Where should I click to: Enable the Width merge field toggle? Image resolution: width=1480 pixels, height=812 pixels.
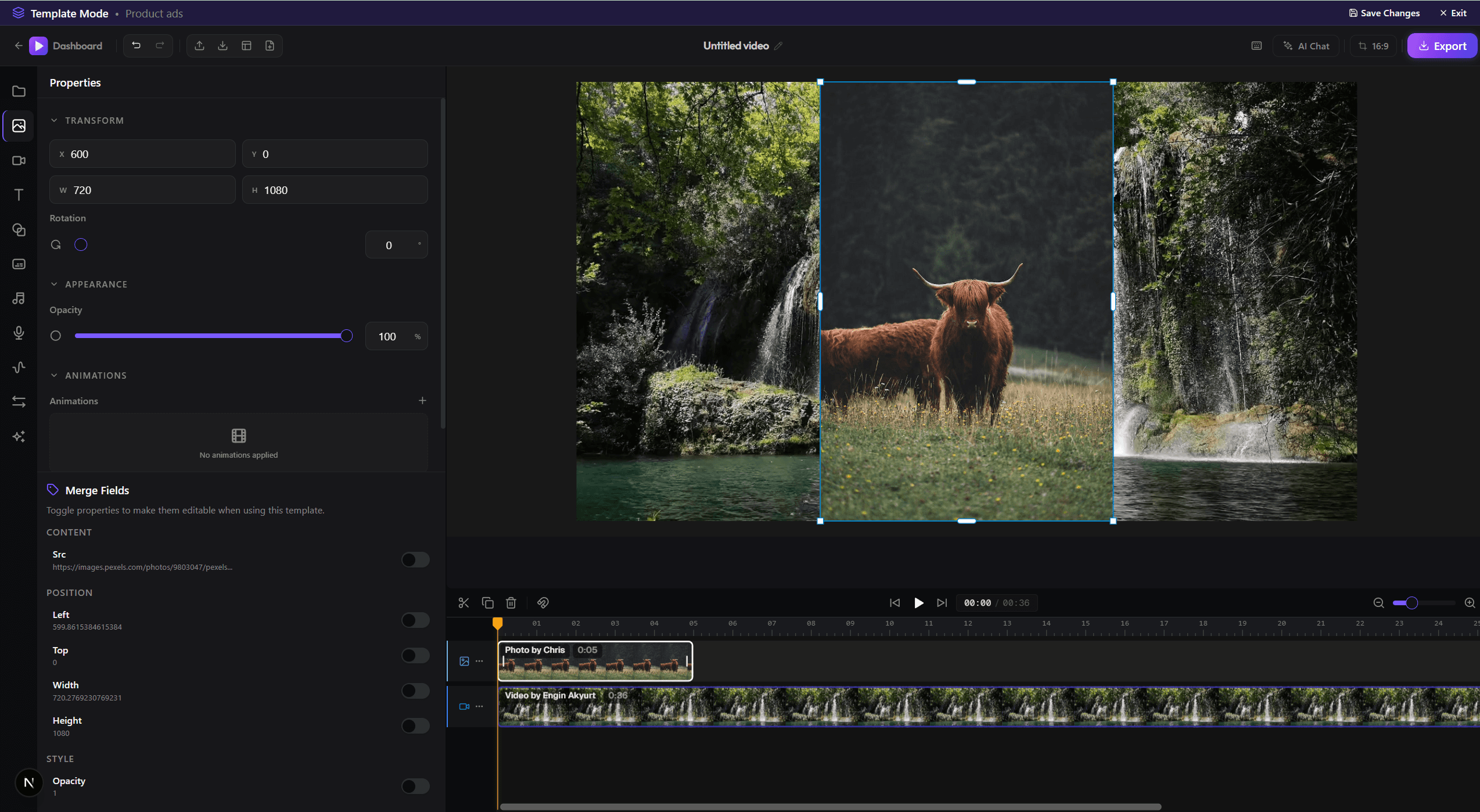click(x=415, y=691)
